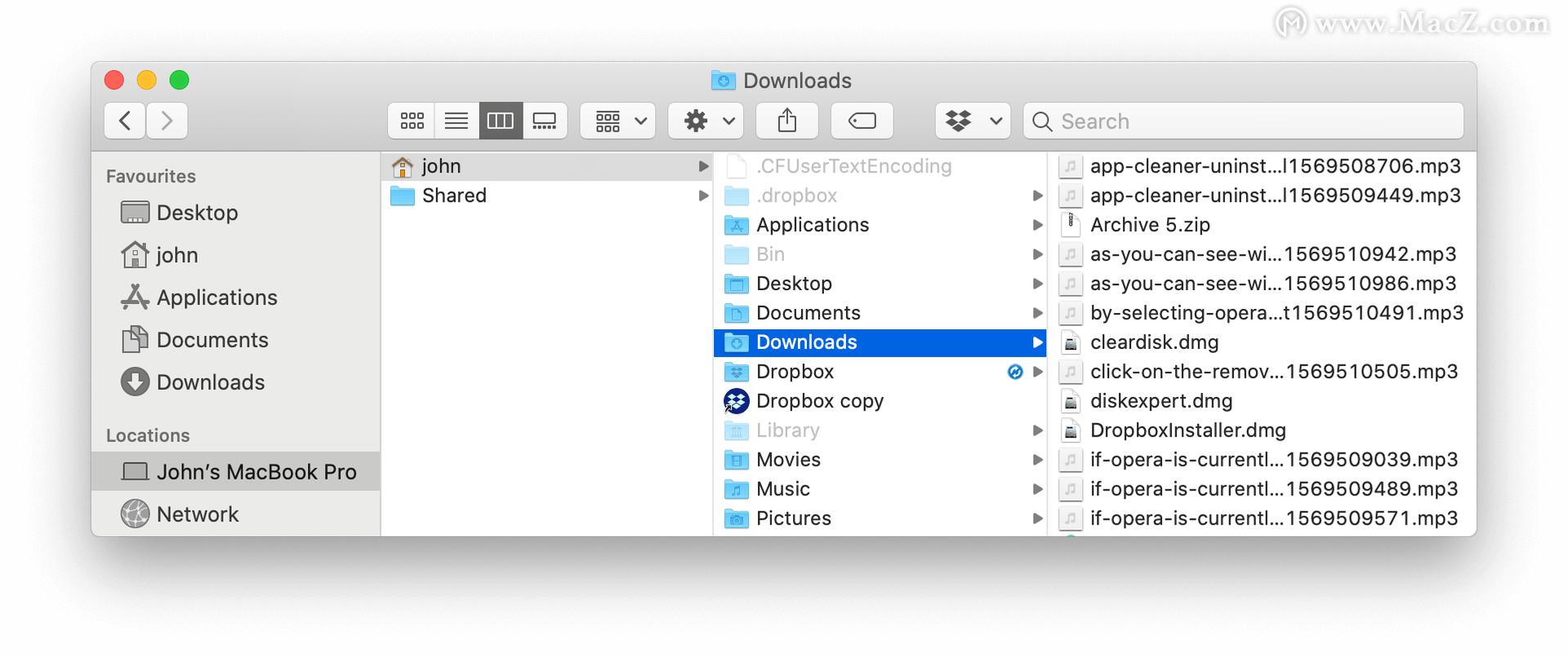Select by-selecting-opera...t1569510491.mp3

click(1263, 313)
